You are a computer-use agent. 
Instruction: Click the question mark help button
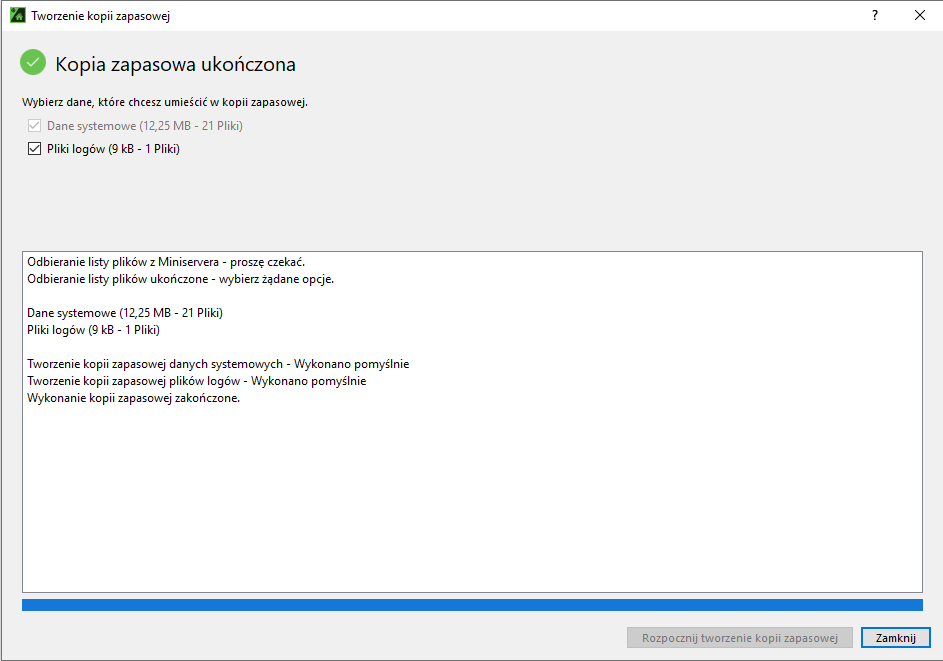[x=875, y=16]
